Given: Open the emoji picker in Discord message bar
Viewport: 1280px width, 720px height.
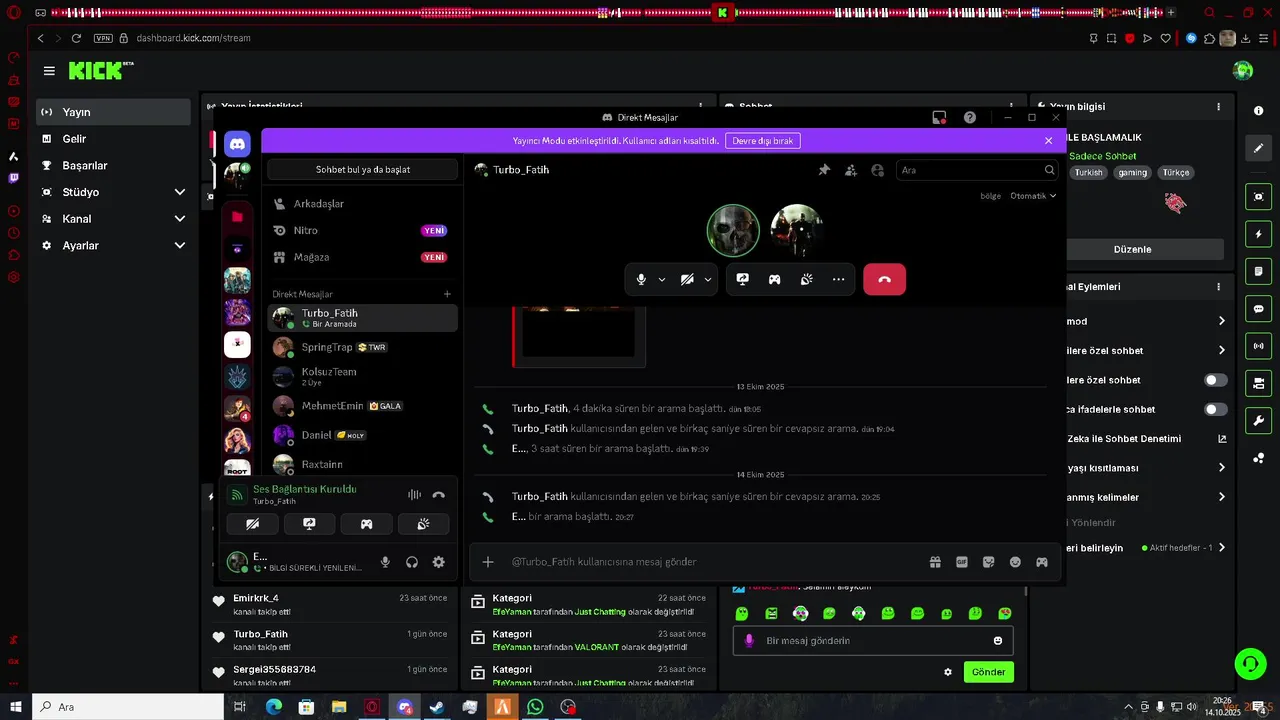Looking at the screenshot, I should [1015, 562].
